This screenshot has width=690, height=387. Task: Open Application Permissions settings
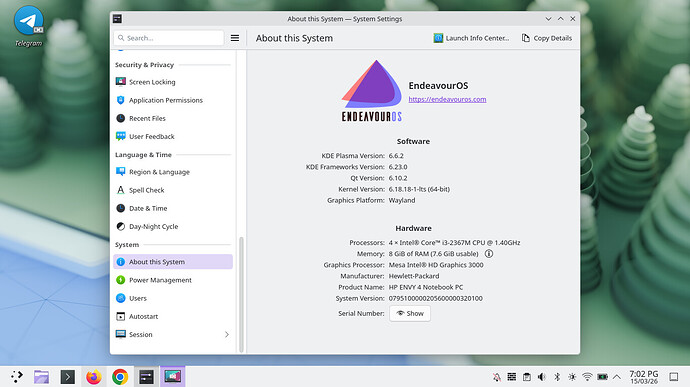(x=172, y=100)
